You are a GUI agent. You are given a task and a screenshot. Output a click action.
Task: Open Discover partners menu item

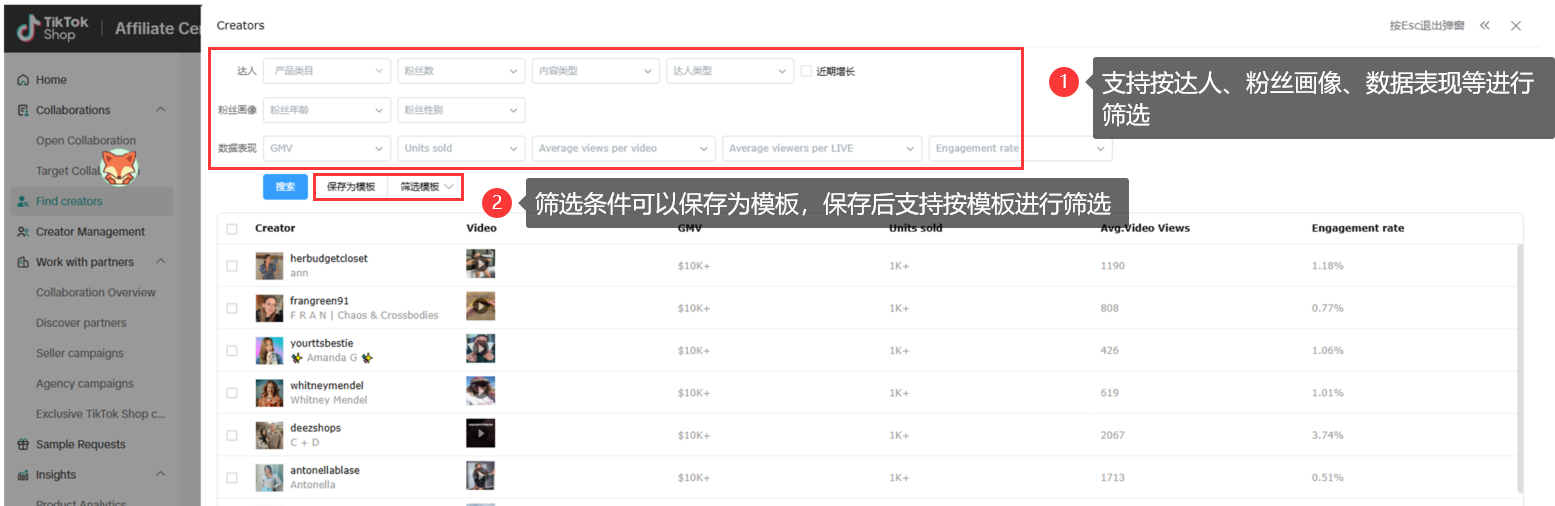click(81, 323)
